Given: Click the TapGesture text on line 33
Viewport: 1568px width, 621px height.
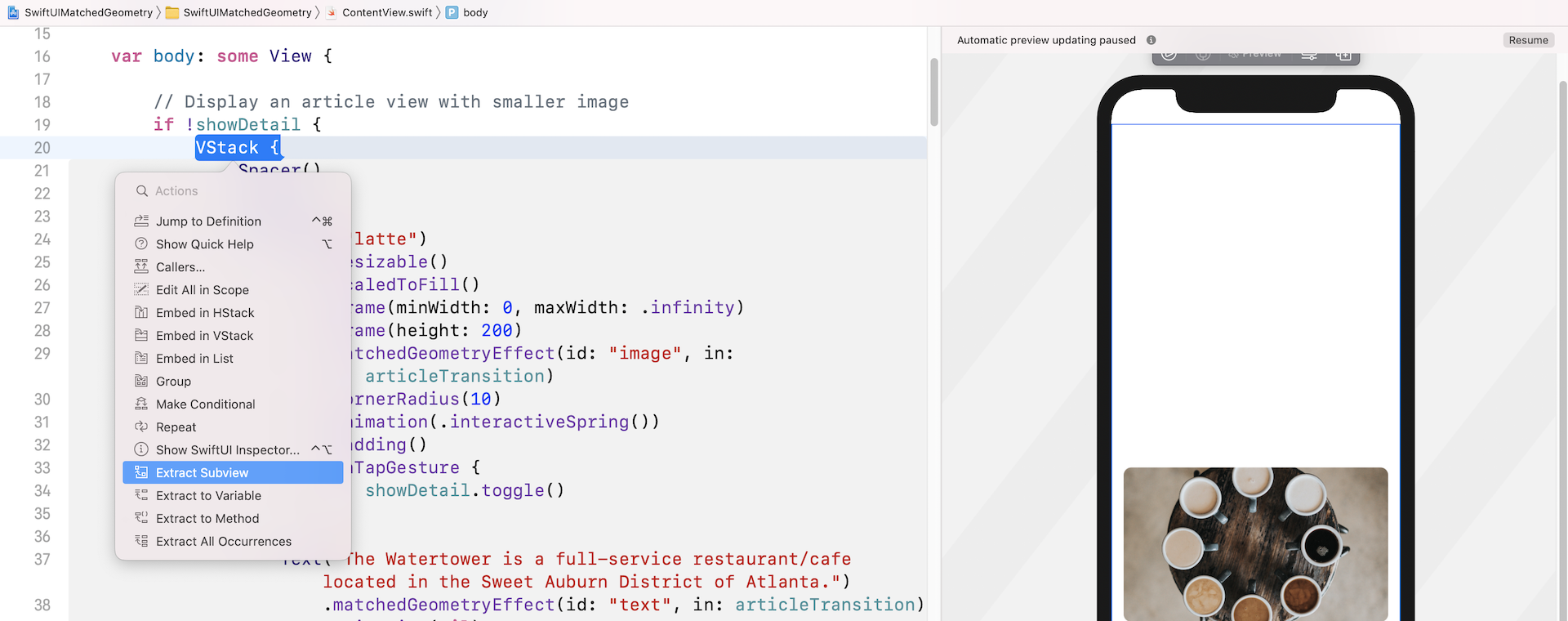Looking at the screenshot, I should (407, 468).
